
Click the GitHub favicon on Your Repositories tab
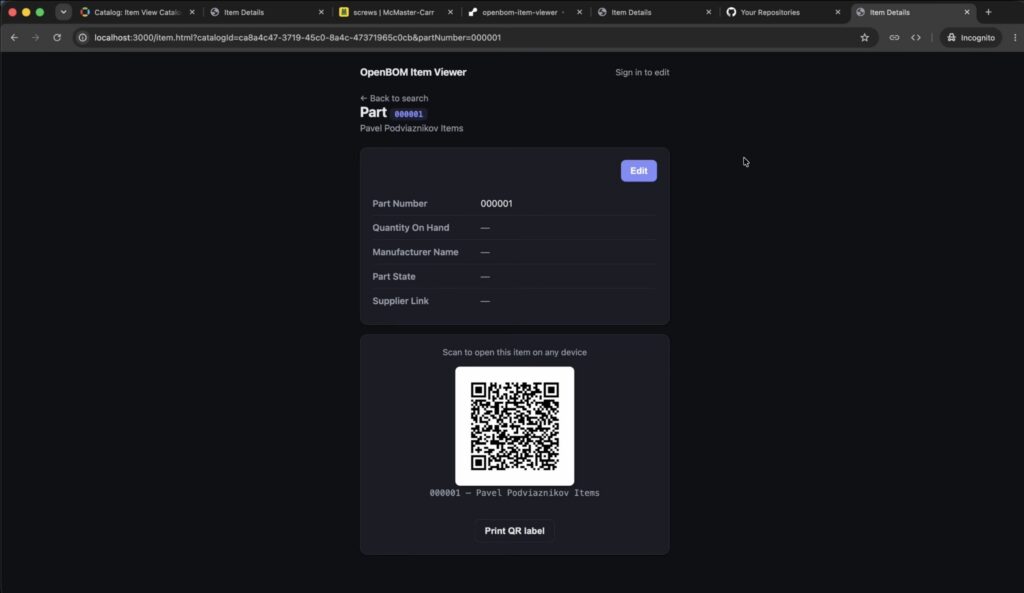(731, 12)
